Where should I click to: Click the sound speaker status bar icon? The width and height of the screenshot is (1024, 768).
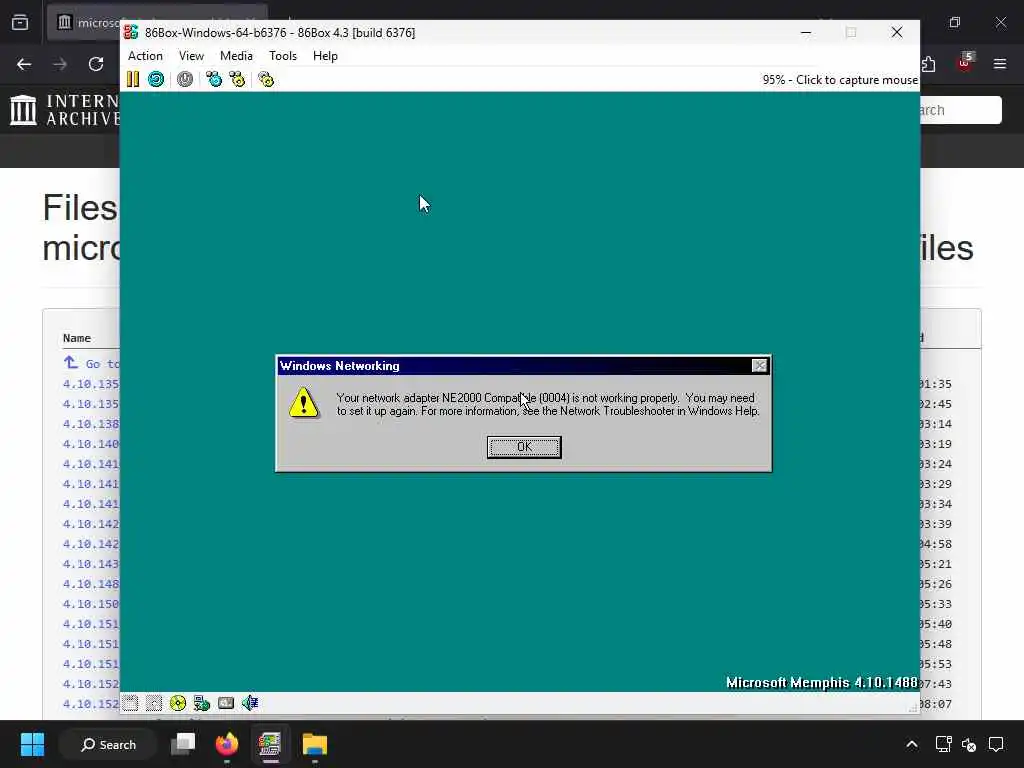click(250, 703)
